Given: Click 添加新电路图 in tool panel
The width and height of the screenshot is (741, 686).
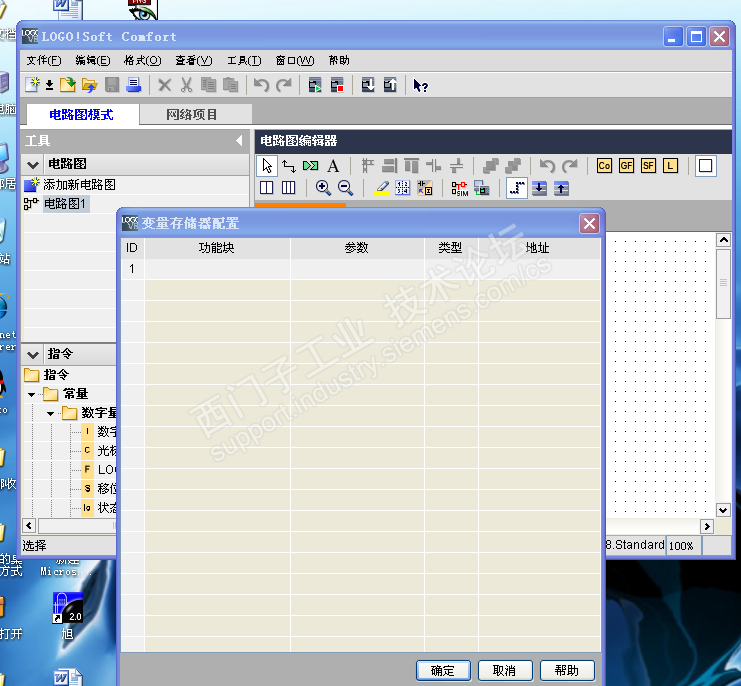Looking at the screenshot, I should tap(79, 185).
